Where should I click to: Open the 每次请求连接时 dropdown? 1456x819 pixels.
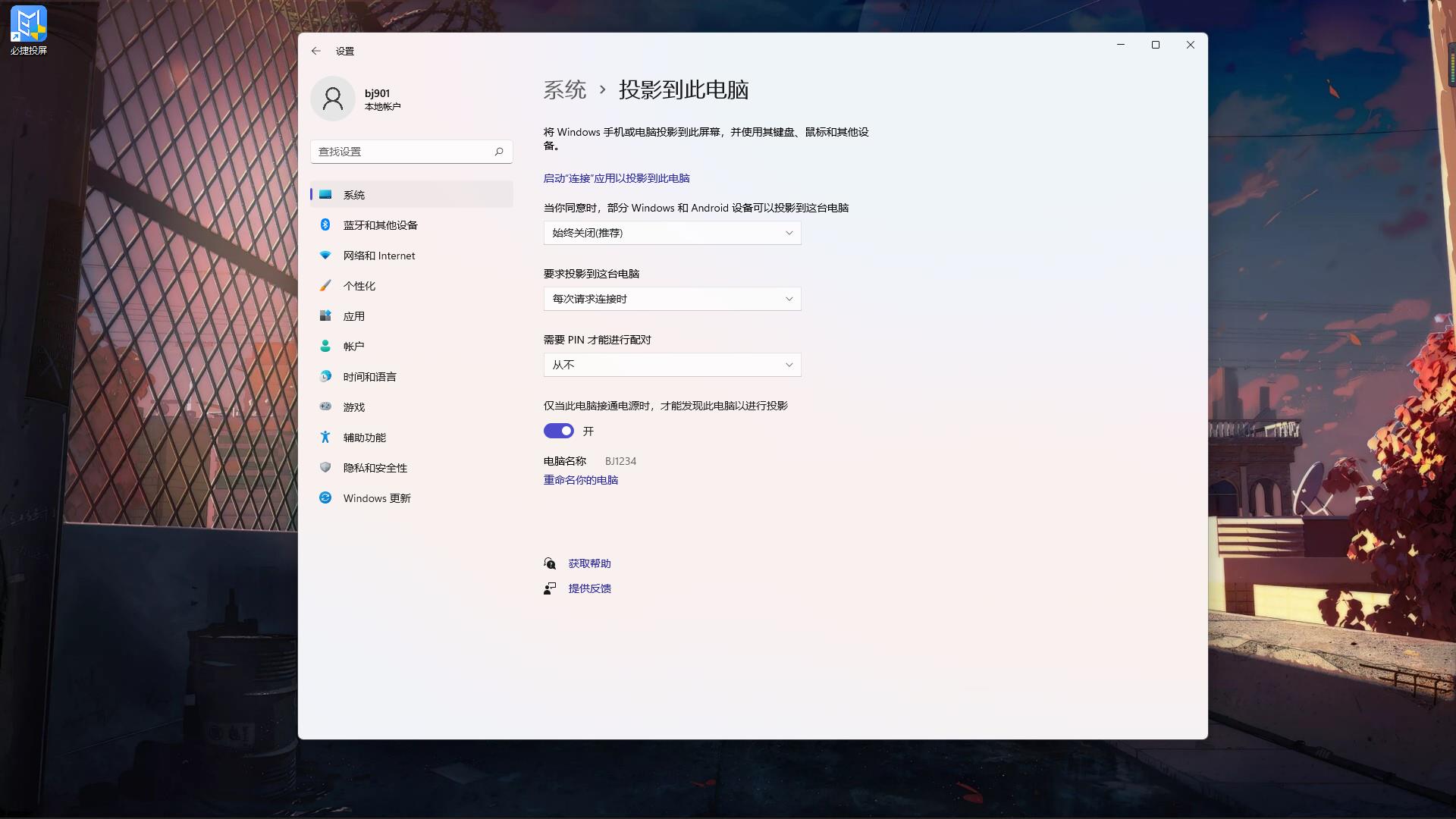point(672,299)
